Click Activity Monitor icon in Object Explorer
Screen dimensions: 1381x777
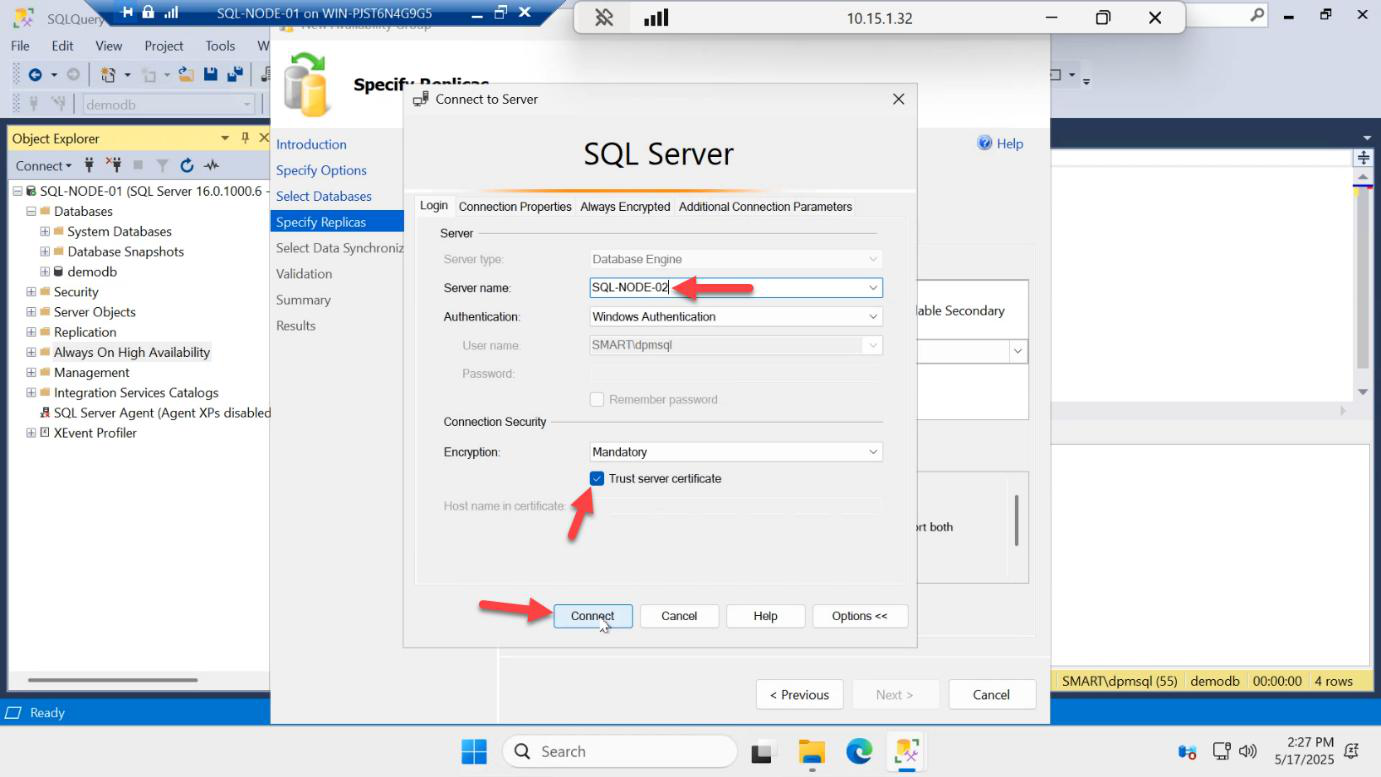pos(211,165)
